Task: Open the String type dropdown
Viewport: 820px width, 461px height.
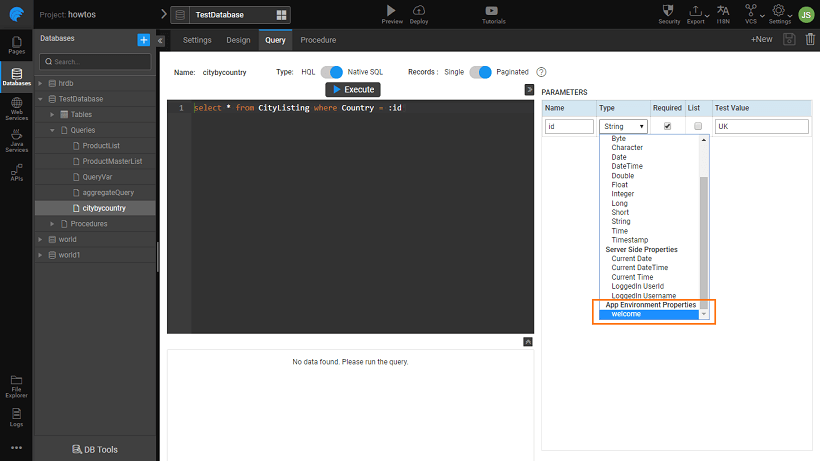Action: pos(623,127)
